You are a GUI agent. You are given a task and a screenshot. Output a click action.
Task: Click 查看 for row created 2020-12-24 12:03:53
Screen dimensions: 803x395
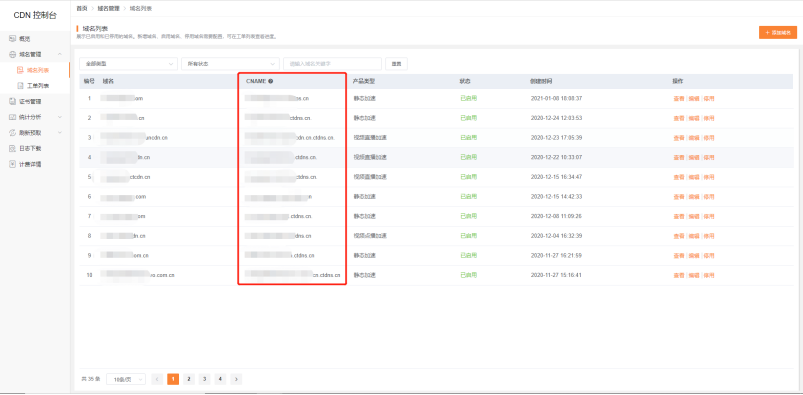[679, 118]
